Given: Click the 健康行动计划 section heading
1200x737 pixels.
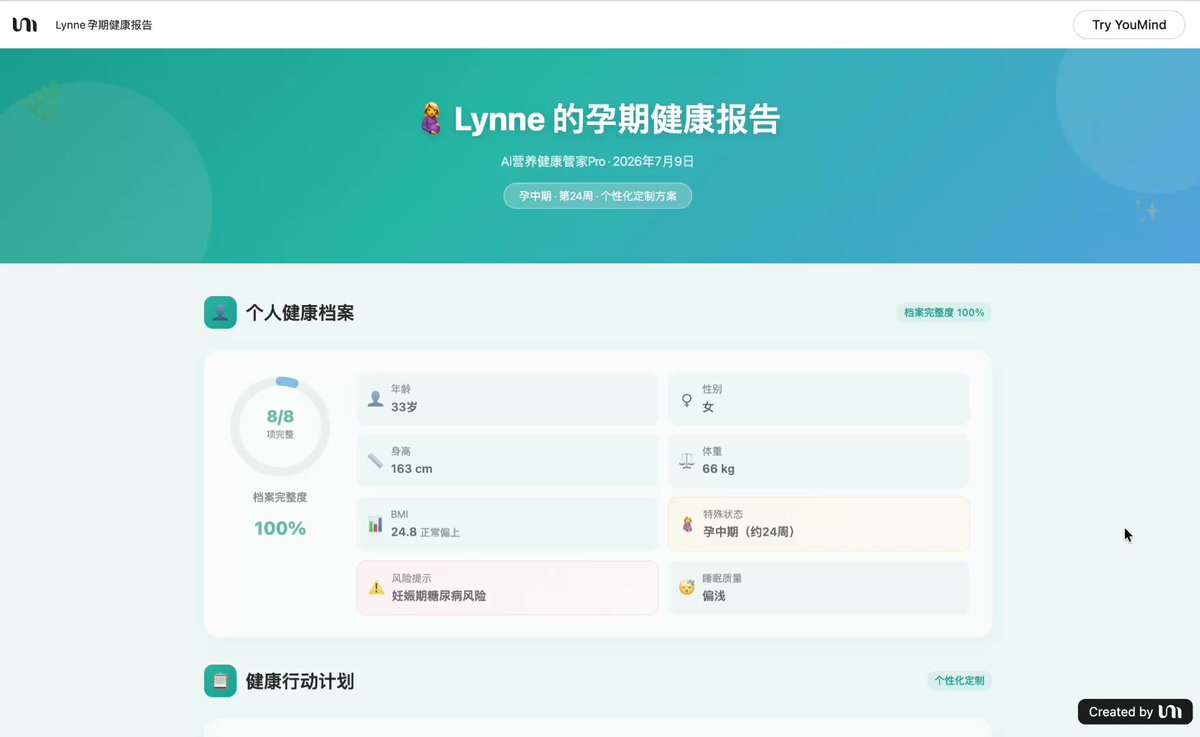Looking at the screenshot, I should 300,681.
